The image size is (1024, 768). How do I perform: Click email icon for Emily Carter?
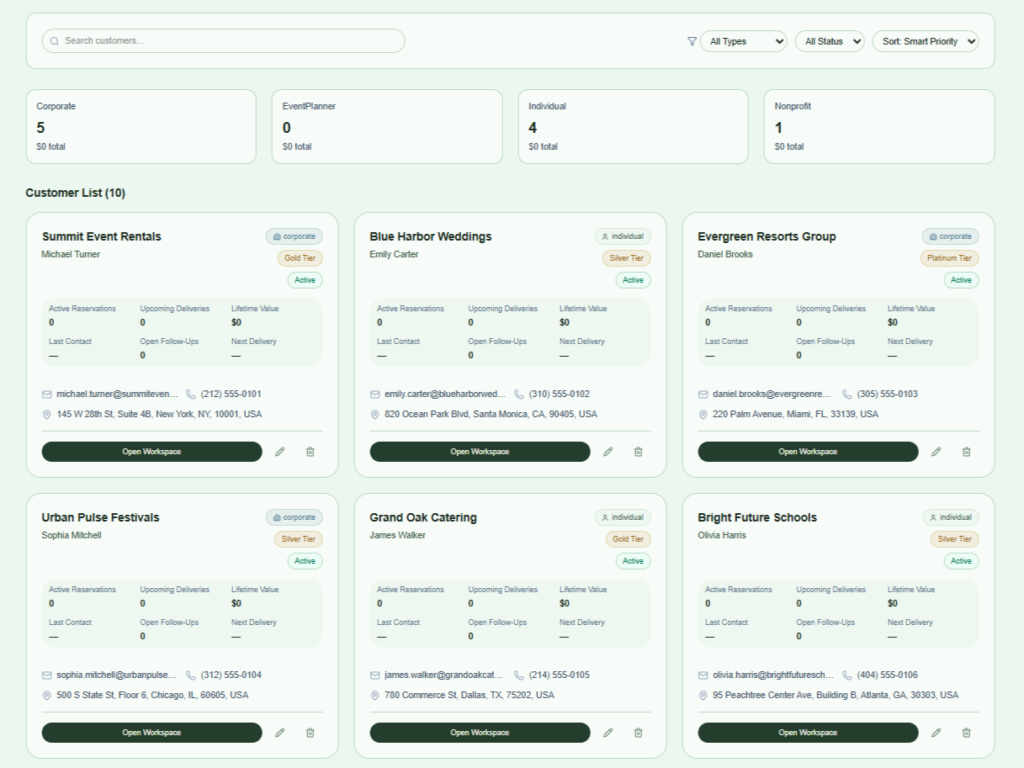(x=375, y=394)
